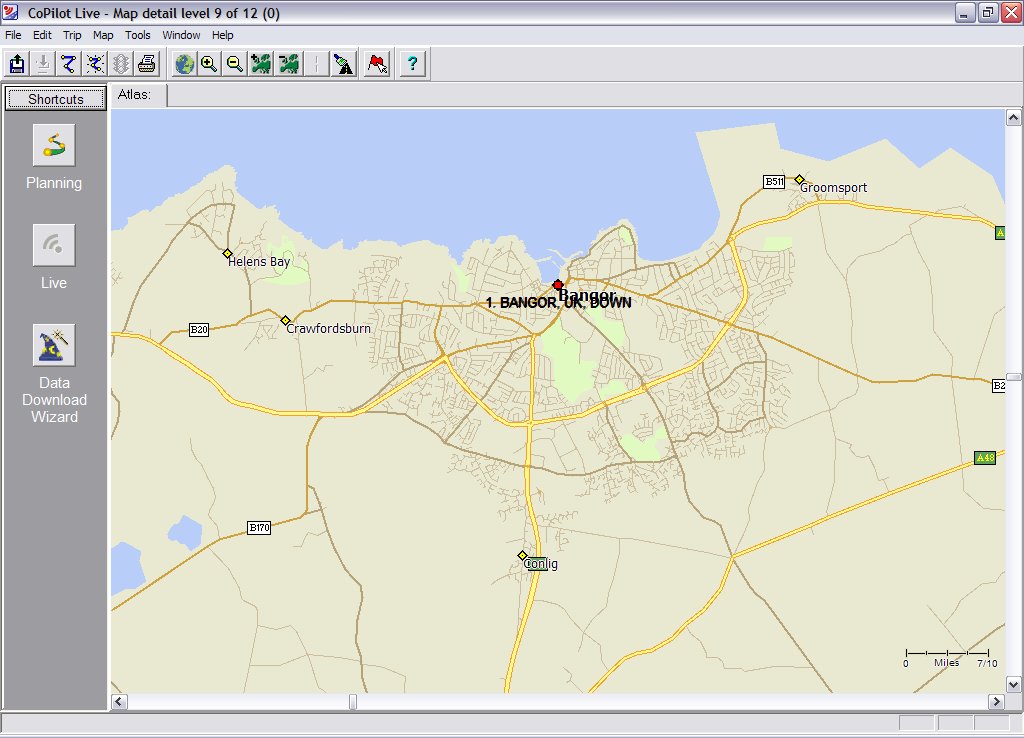This screenshot has height=738, width=1024.
Task: Minimize the CoPilot Live window
Action: tap(965, 12)
